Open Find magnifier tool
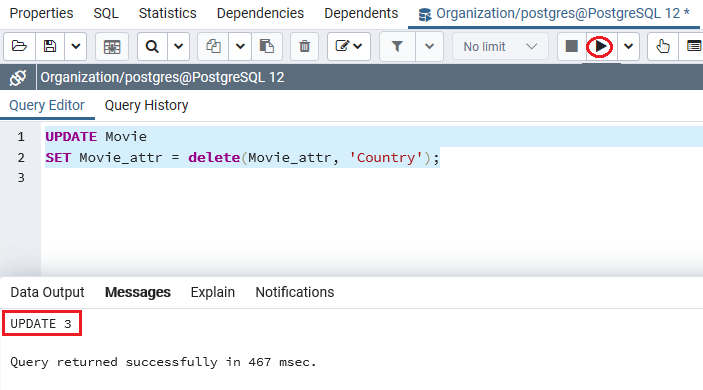Screen dimensions: 703x390 pyautogui.click(x=152, y=46)
